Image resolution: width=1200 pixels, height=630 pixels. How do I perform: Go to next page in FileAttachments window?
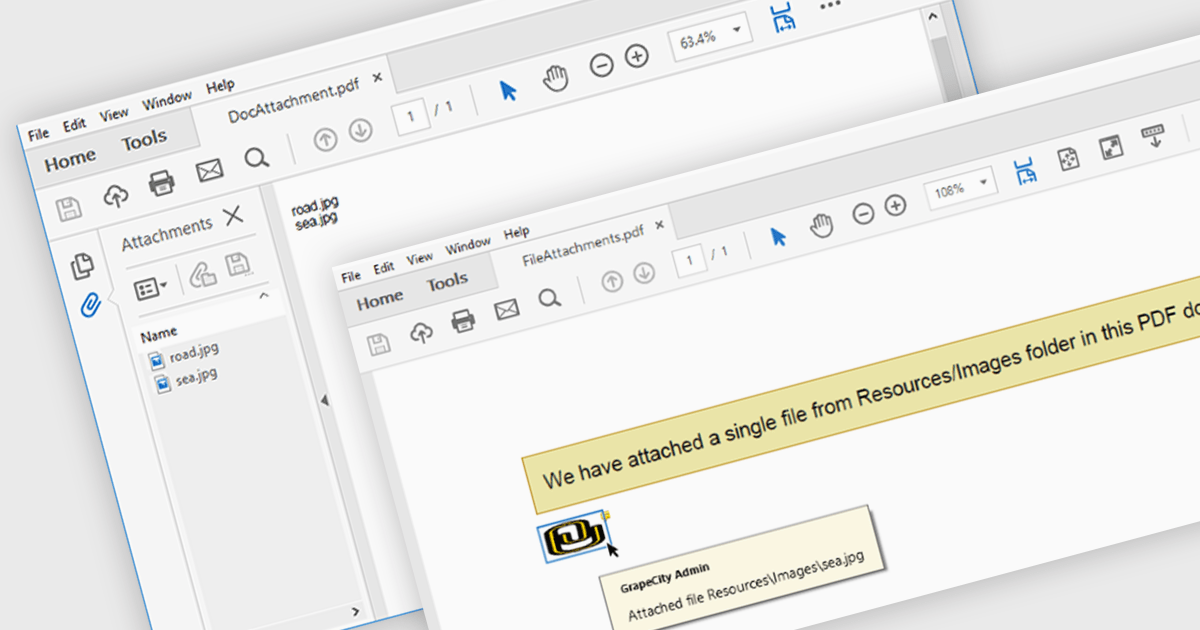[644, 271]
